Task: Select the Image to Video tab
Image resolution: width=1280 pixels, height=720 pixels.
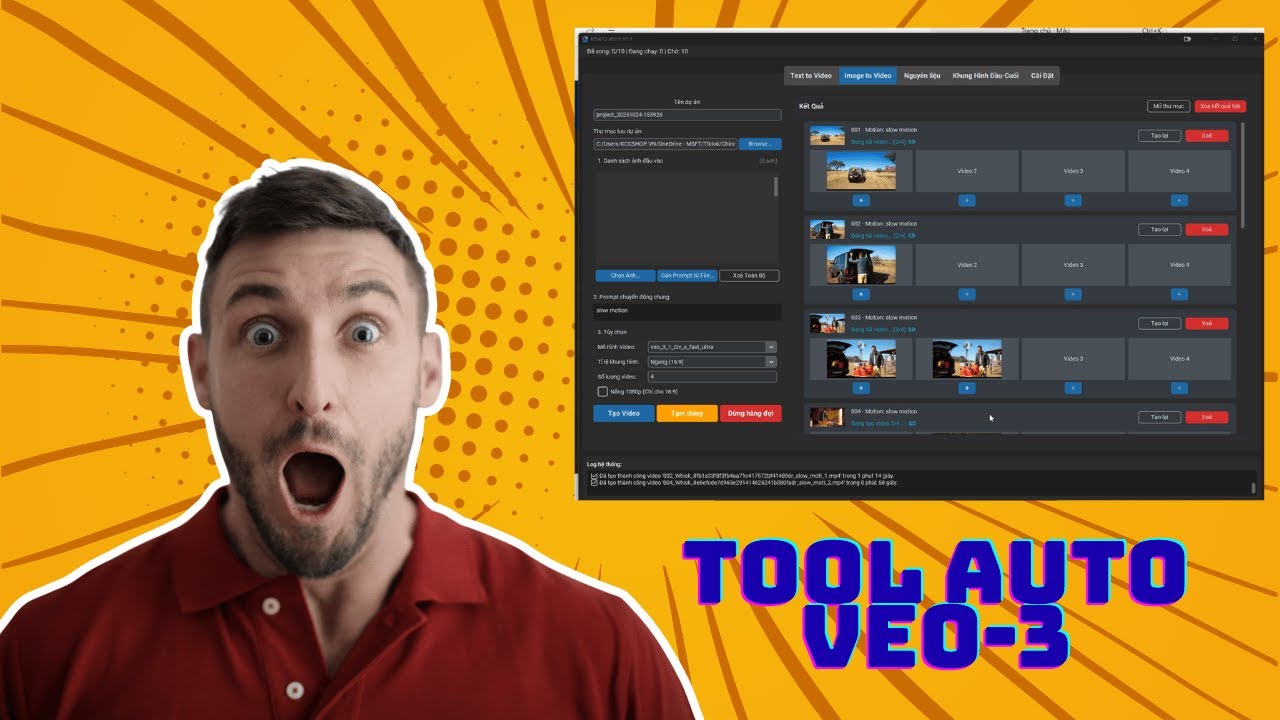Action: 867,75
